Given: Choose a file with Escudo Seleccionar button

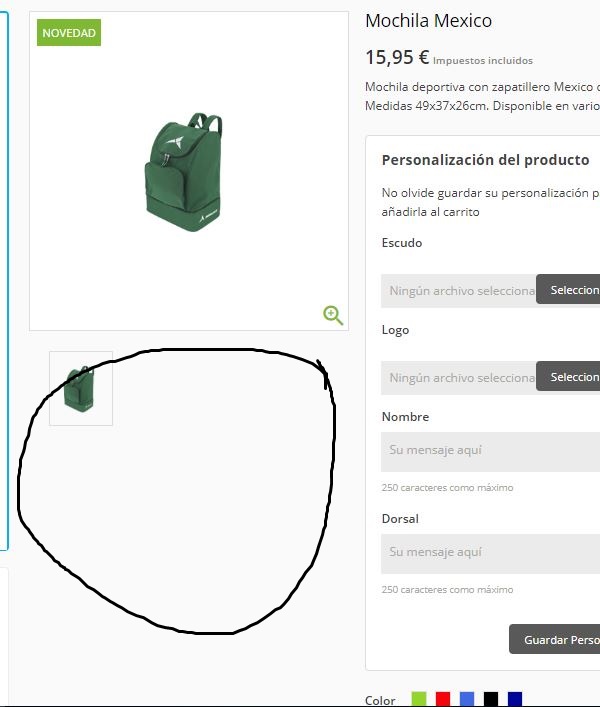Looking at the screenshot, I should [568, 289].
